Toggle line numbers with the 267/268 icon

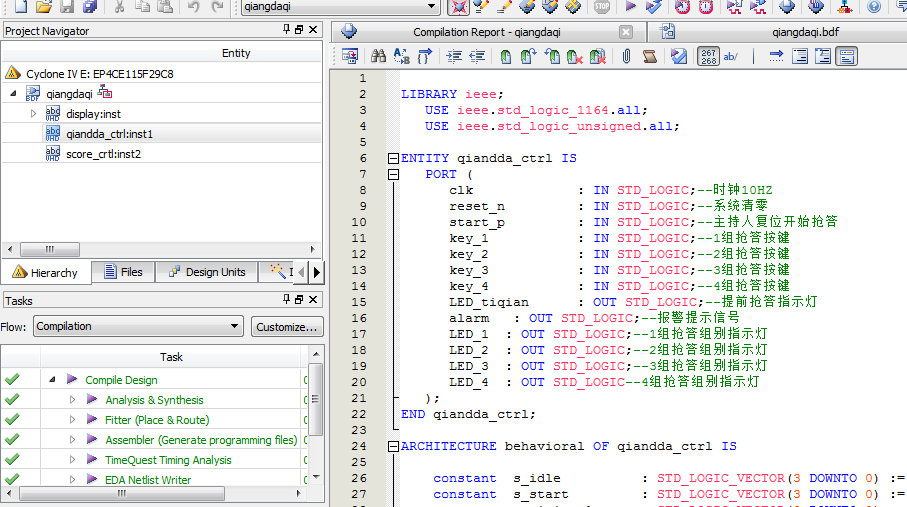708,57
